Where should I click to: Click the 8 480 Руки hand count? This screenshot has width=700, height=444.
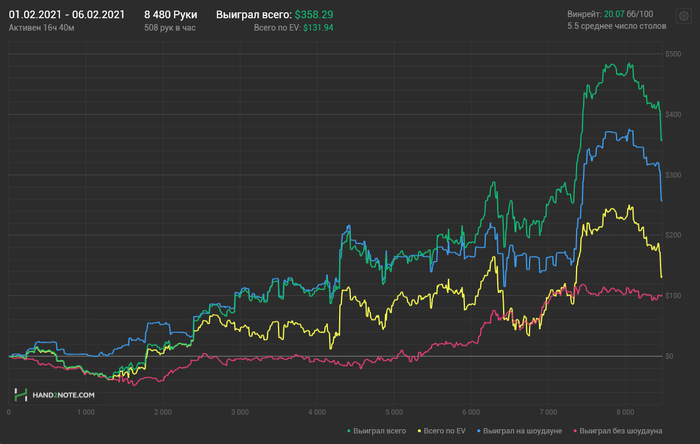(170, 16)
